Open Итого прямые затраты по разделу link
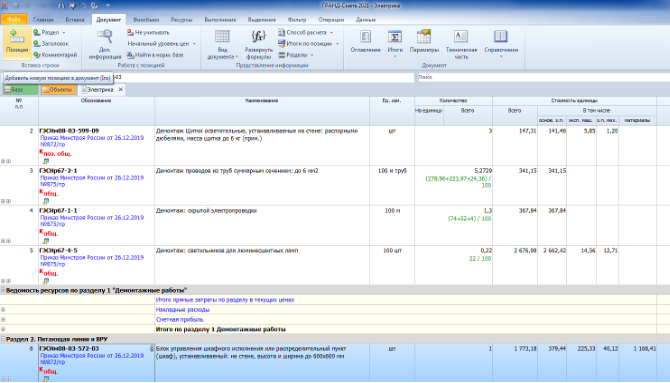The width and height of the screenshot is (670, 383). tap(225, 300)
